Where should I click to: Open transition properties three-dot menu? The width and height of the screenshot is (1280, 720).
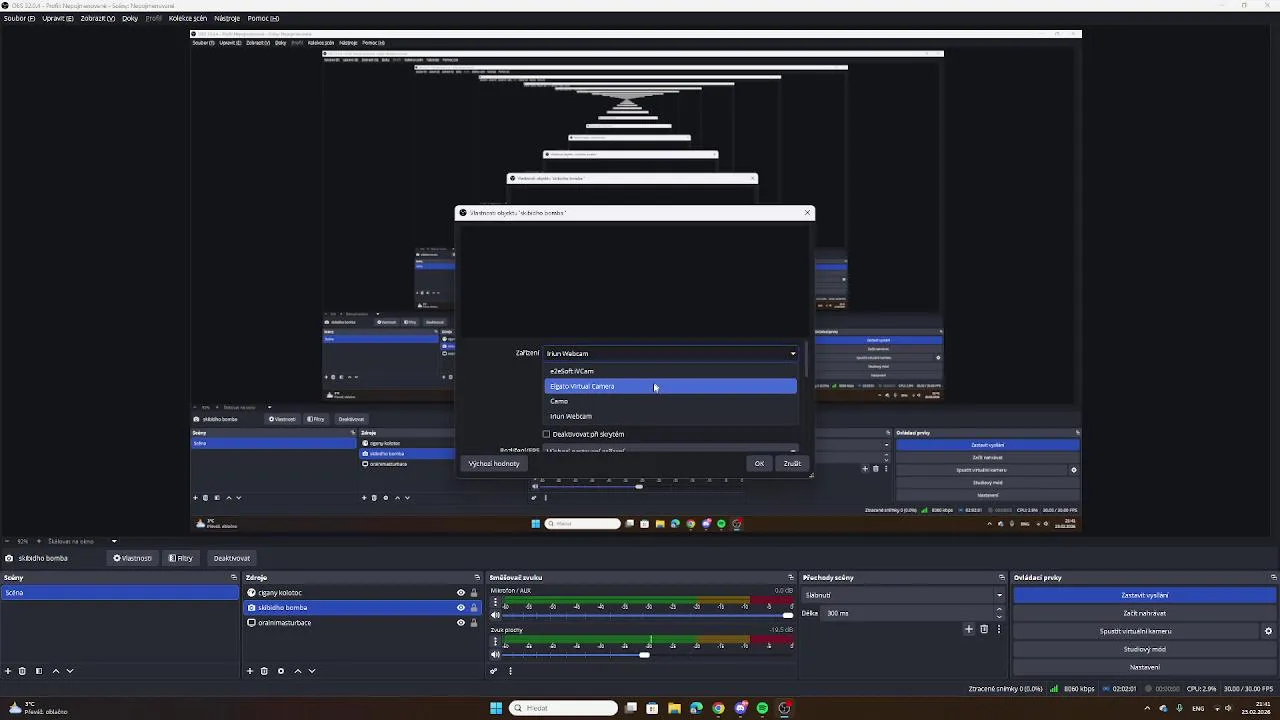pos(998,629)
